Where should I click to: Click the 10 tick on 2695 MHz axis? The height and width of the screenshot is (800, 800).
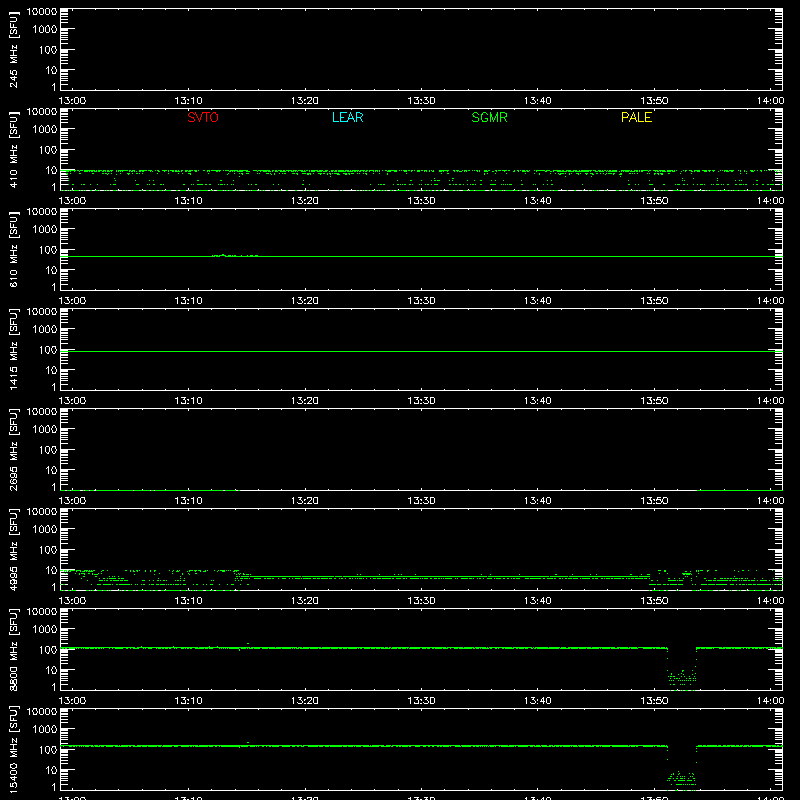[51, 470]
